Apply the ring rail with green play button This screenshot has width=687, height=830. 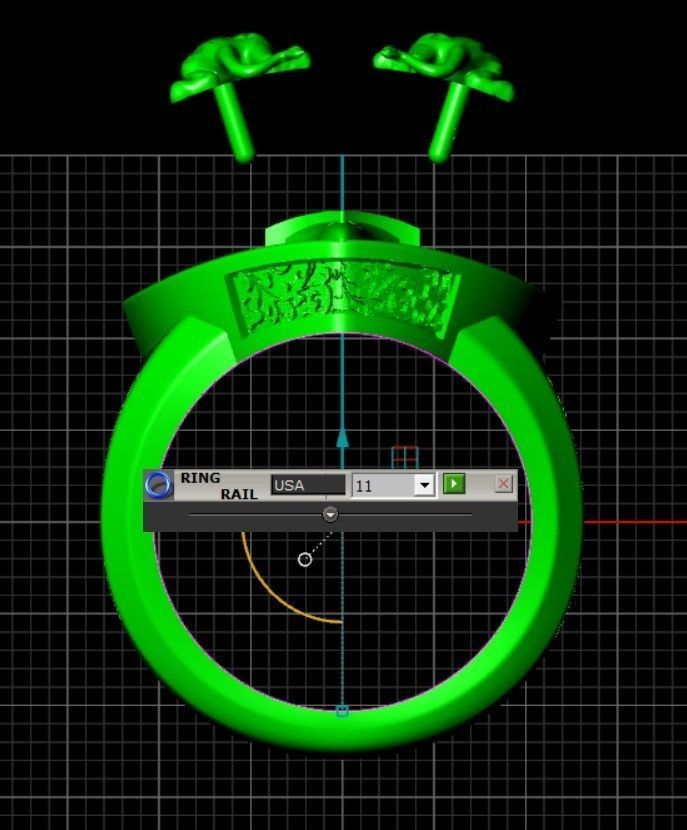coord(454,484)
